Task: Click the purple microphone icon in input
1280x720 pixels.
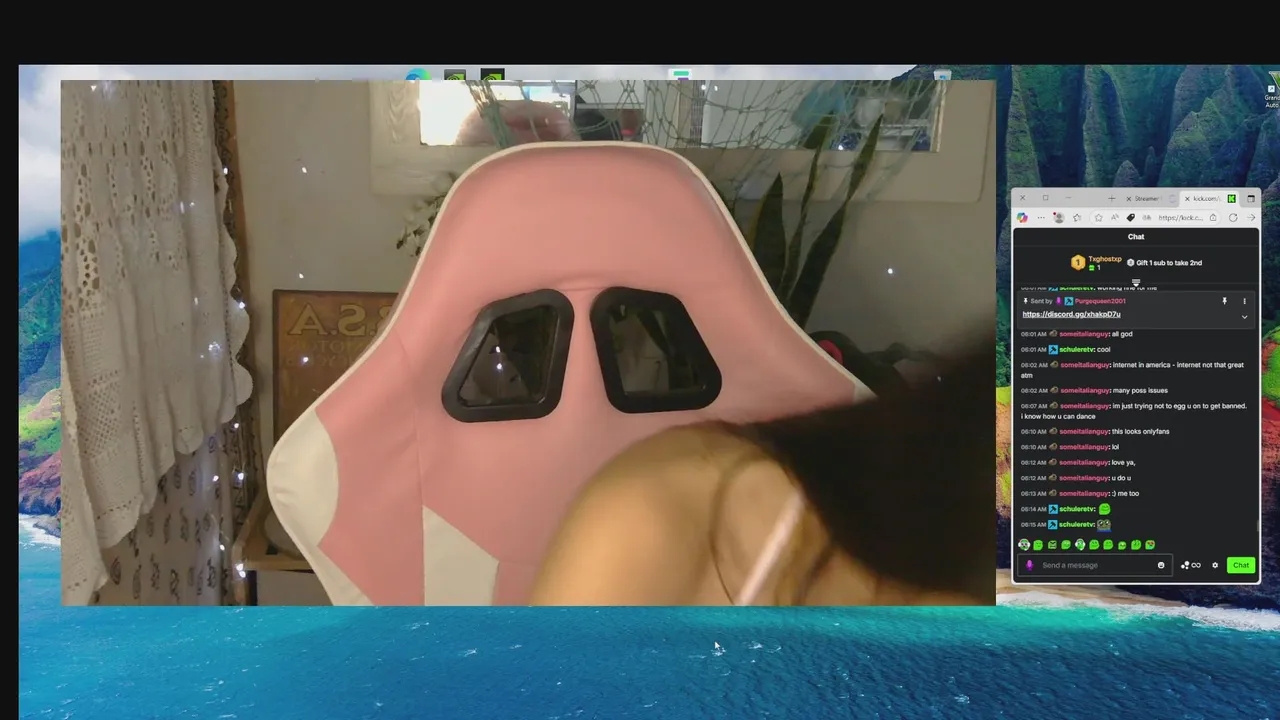Action: click(x=1029, y=565)
